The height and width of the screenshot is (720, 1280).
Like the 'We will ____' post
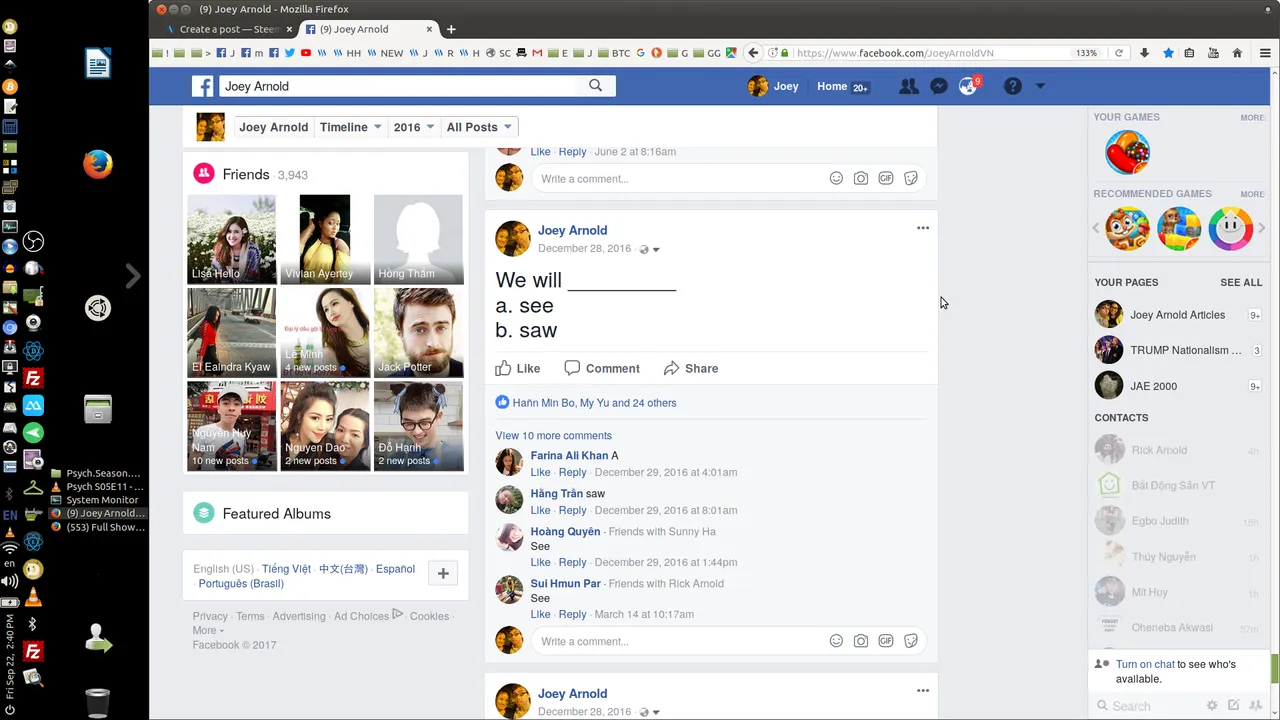[x=518, y=368]
